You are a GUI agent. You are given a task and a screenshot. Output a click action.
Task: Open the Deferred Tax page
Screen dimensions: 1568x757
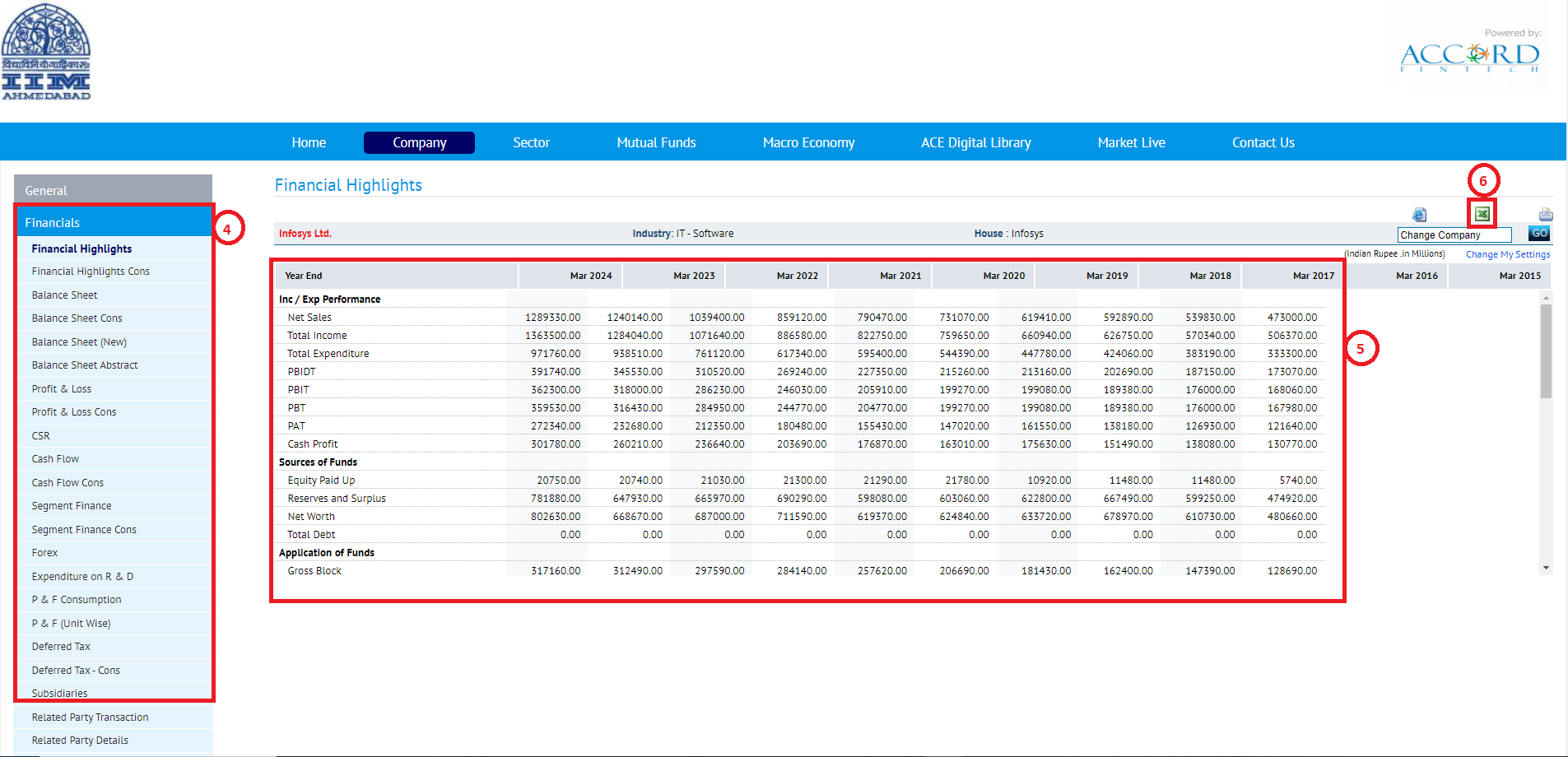pos(61,647)
